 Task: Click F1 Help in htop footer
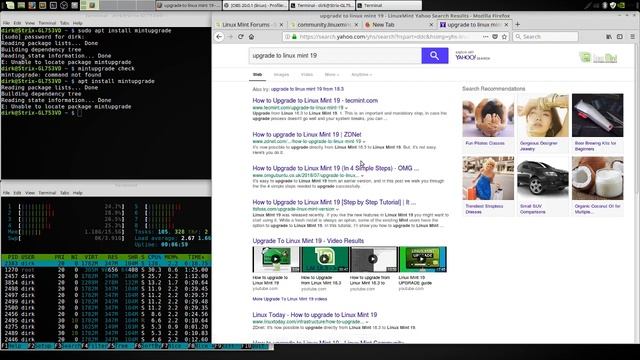[x=13, y=346]
